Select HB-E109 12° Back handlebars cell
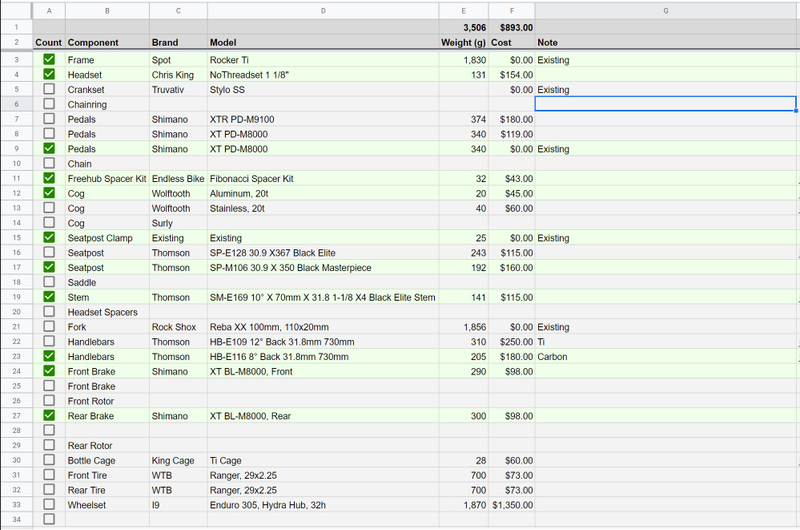Screen dimensions: 800x530 tap(323, 341)
